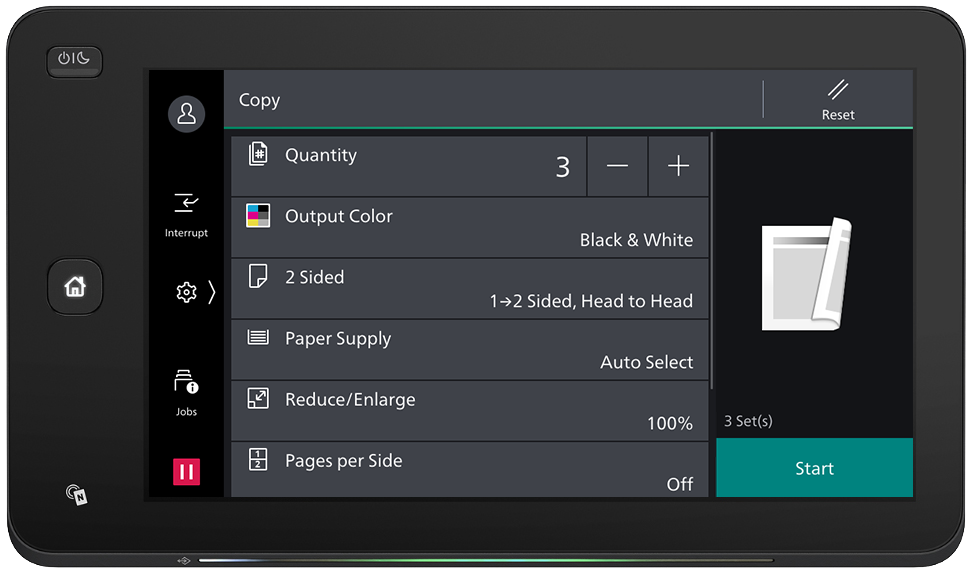Tap the Start button
Image resolution: width=970 pixels, height=570 pixels.
pyautogui.click(x=814, y=468)
